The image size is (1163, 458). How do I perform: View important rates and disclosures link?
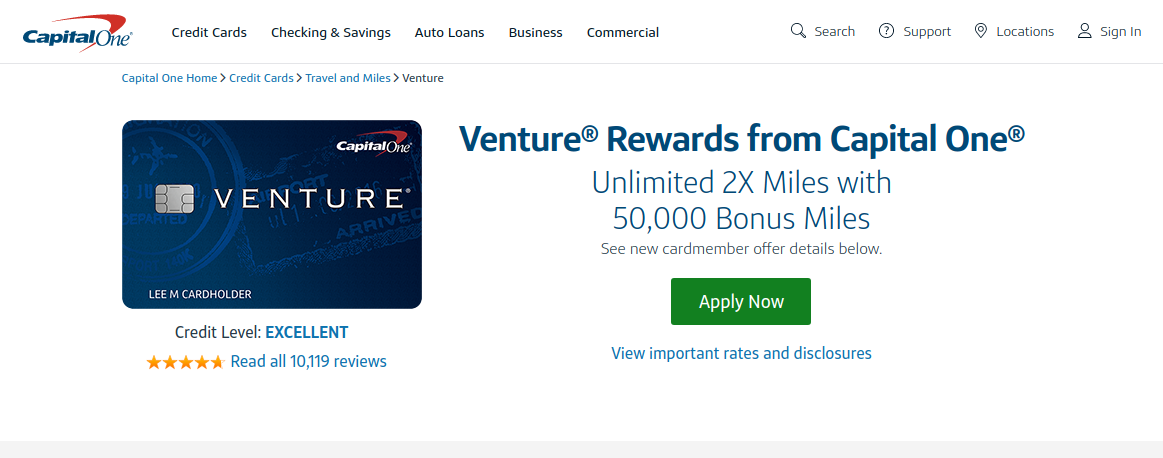point(742,353)
